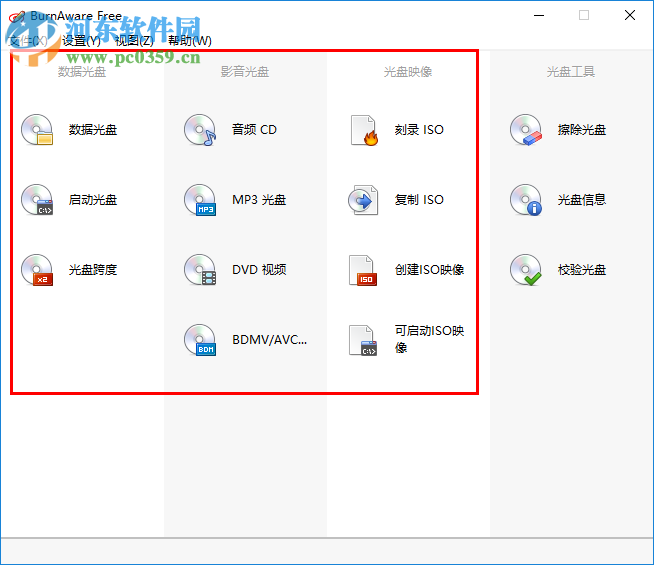
Task: Select the 启动光盘 text label
Action: click(x=93, y=200)
